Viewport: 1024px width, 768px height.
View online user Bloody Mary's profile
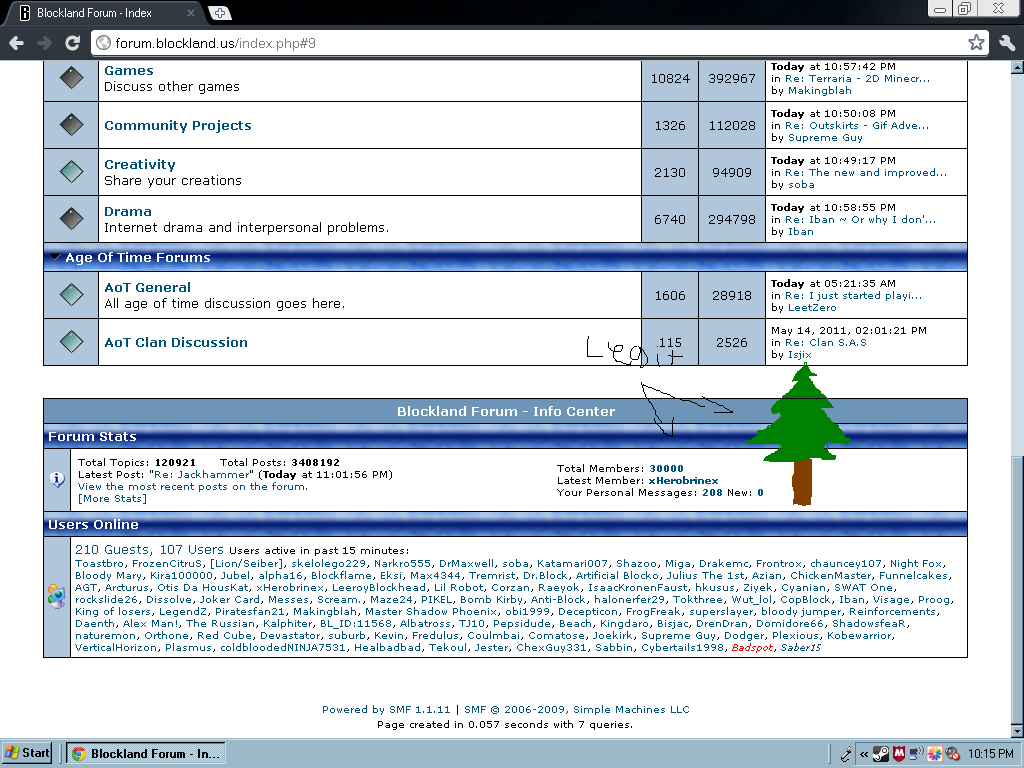[x=108, y=575]
